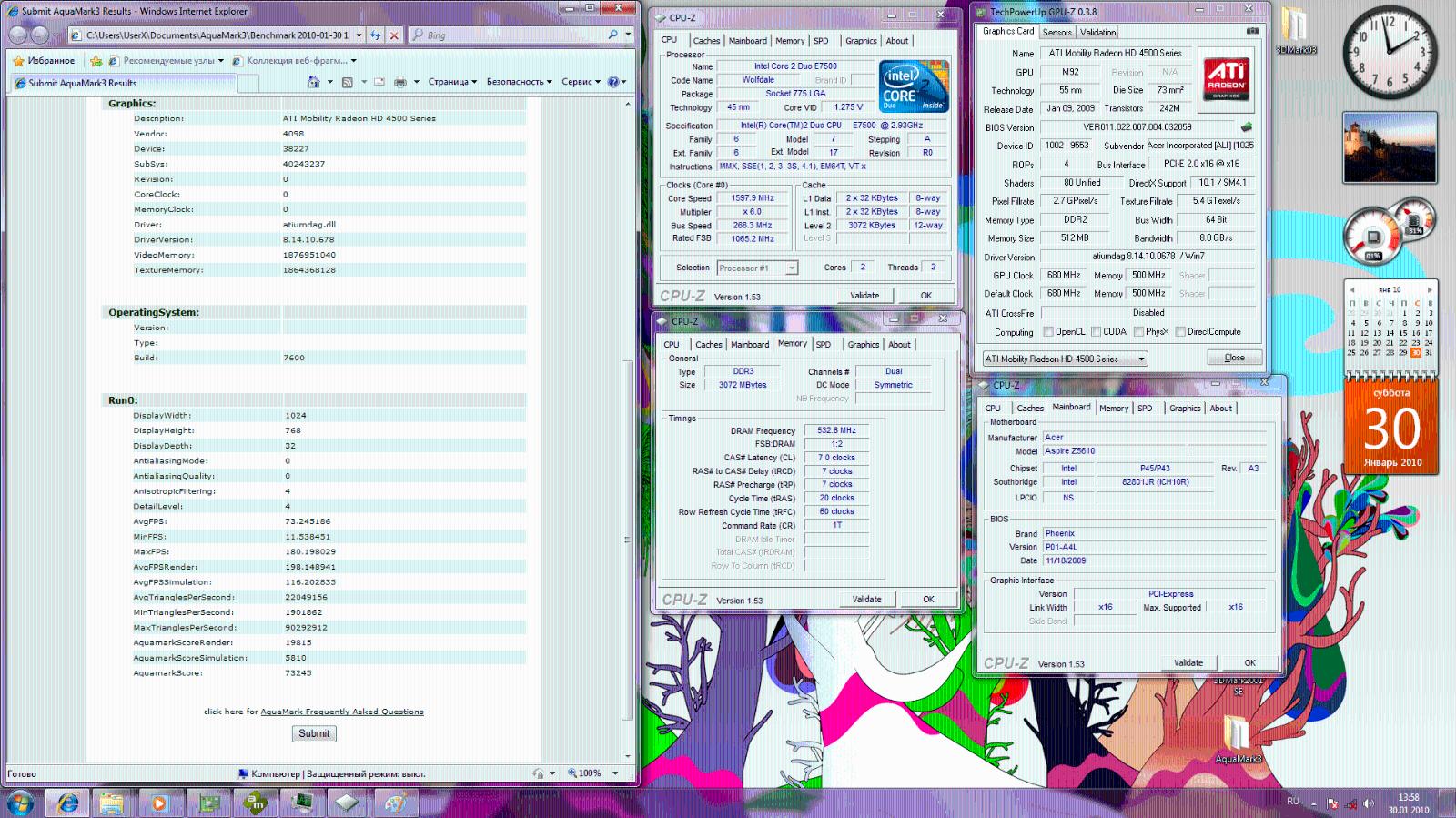
Task: Enable the PhysX checkbox in GPU-Z
Action: (1138, 332)
